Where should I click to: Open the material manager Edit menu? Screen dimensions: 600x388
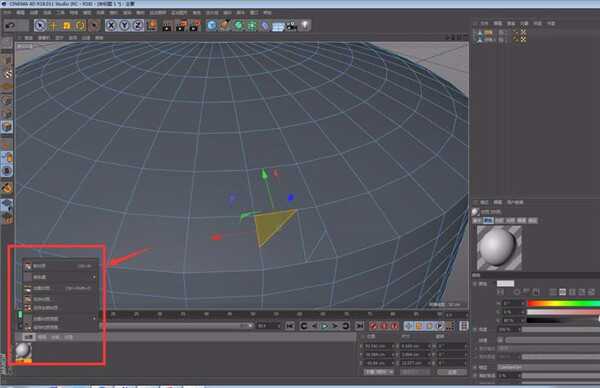(42, 337)
